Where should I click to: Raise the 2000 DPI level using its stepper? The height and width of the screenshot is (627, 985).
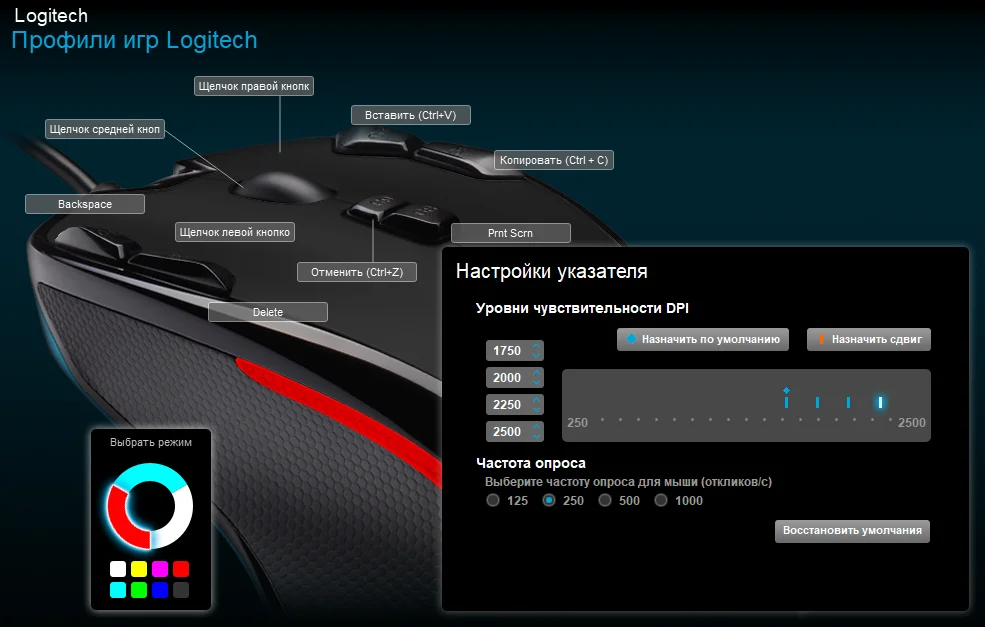(x=535, y=373)
